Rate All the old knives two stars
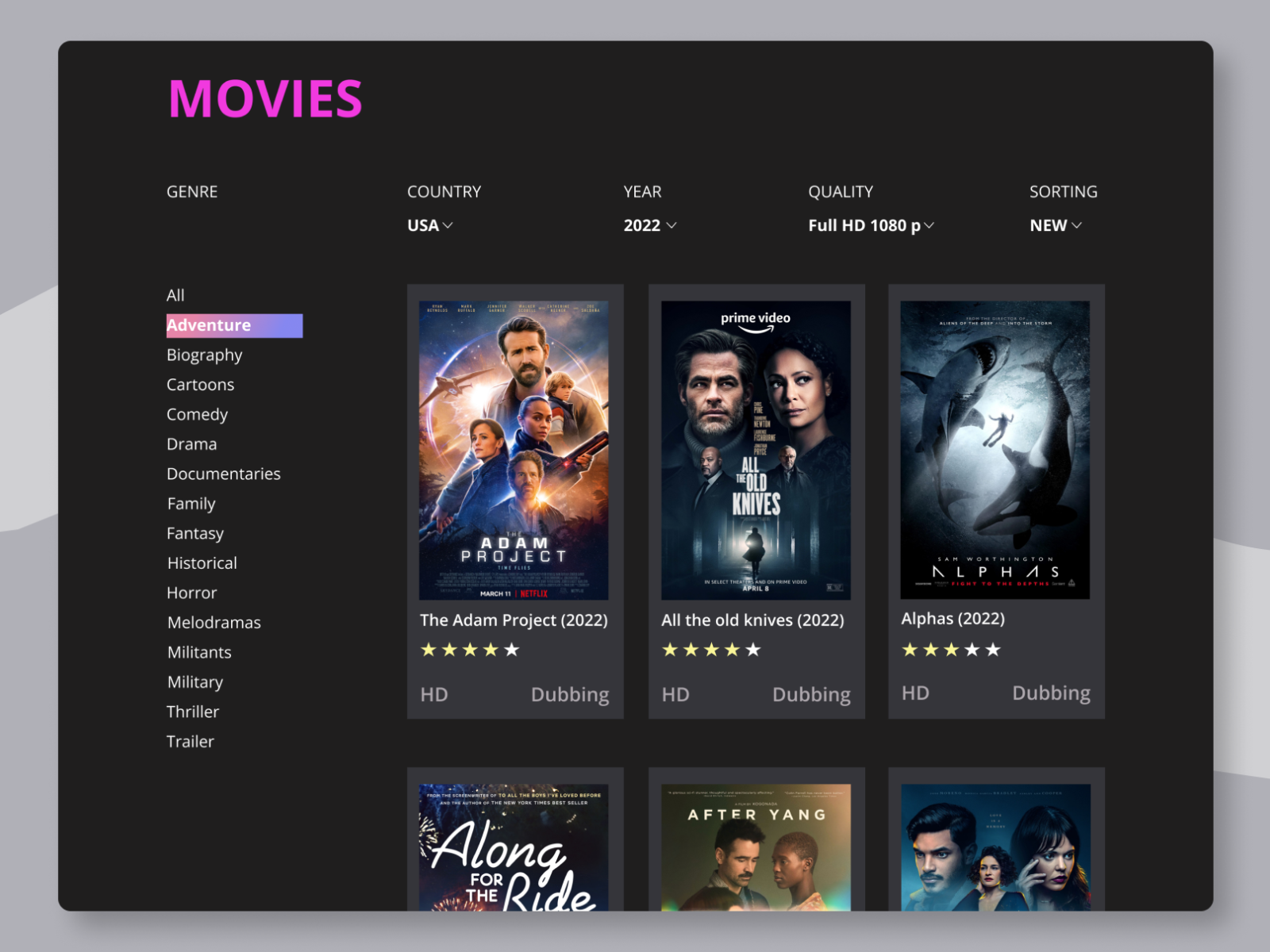 [x=691, y=650]
